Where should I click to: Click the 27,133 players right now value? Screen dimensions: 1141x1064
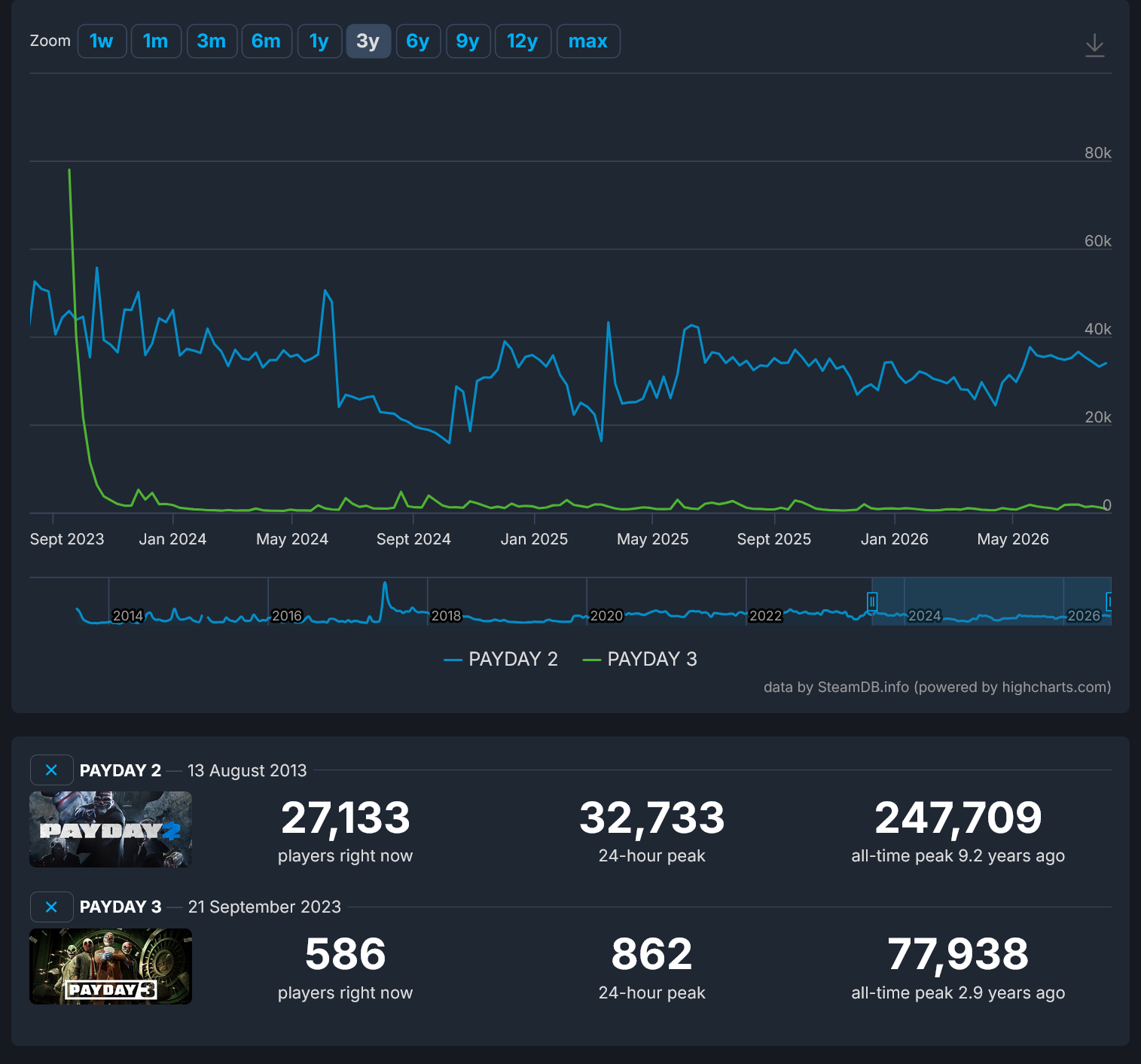point(345,818)
